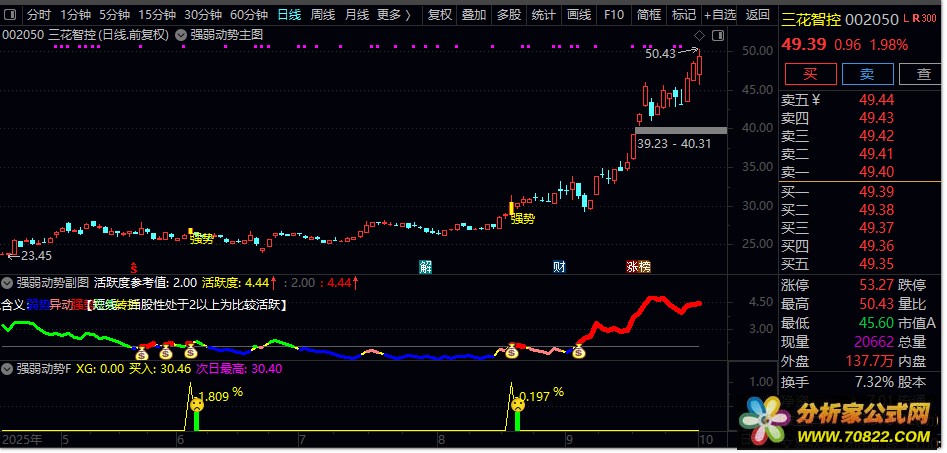Toggle the panel icon beside the diamond icon

pyautogui.click(x=717, y=36)
